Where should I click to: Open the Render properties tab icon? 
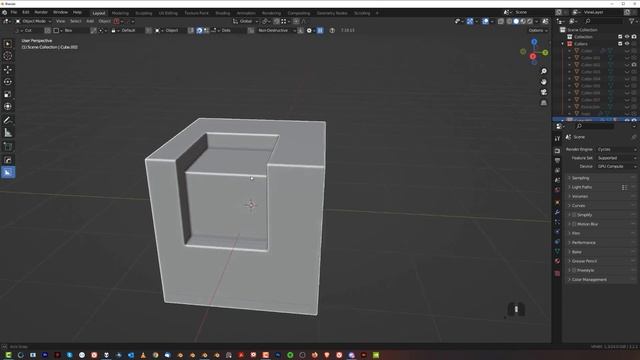coord(557,151)
